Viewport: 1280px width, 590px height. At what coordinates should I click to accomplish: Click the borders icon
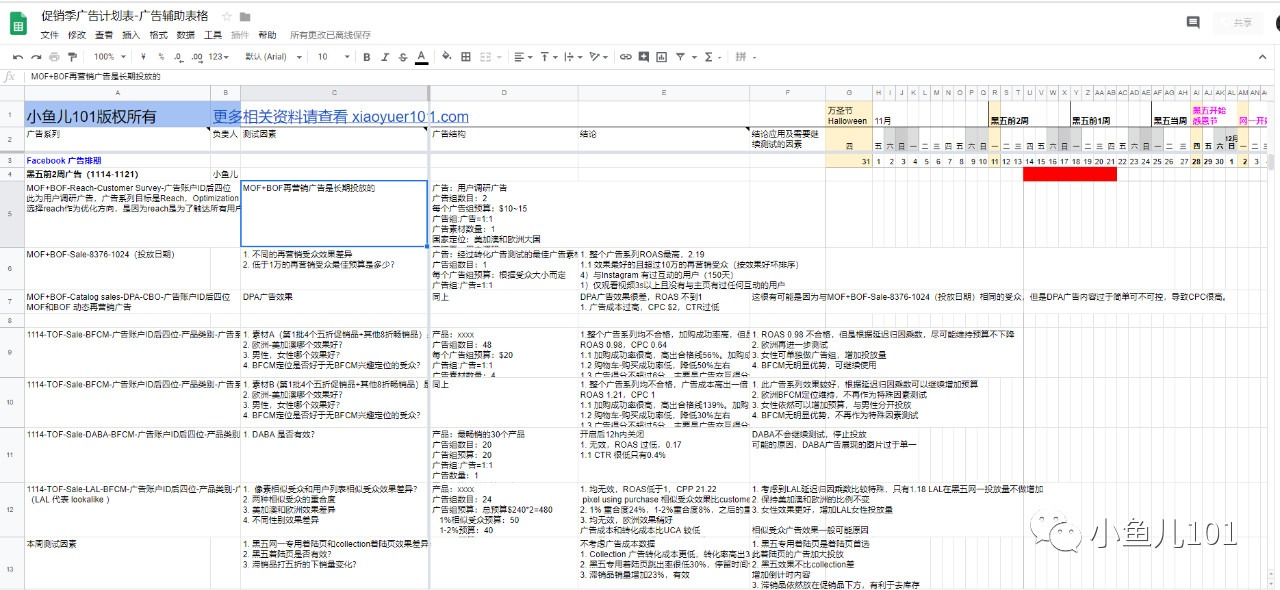465,56
